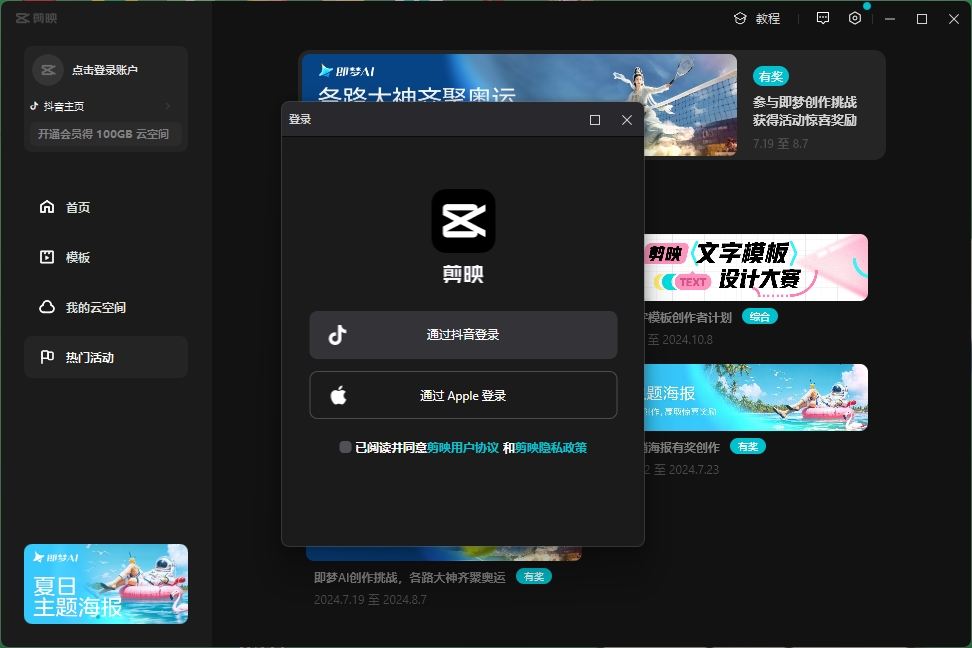The height and width of the screenshot is (648, 972).
Task: Open the settings hexagon icon
Action: coord(855,18)
